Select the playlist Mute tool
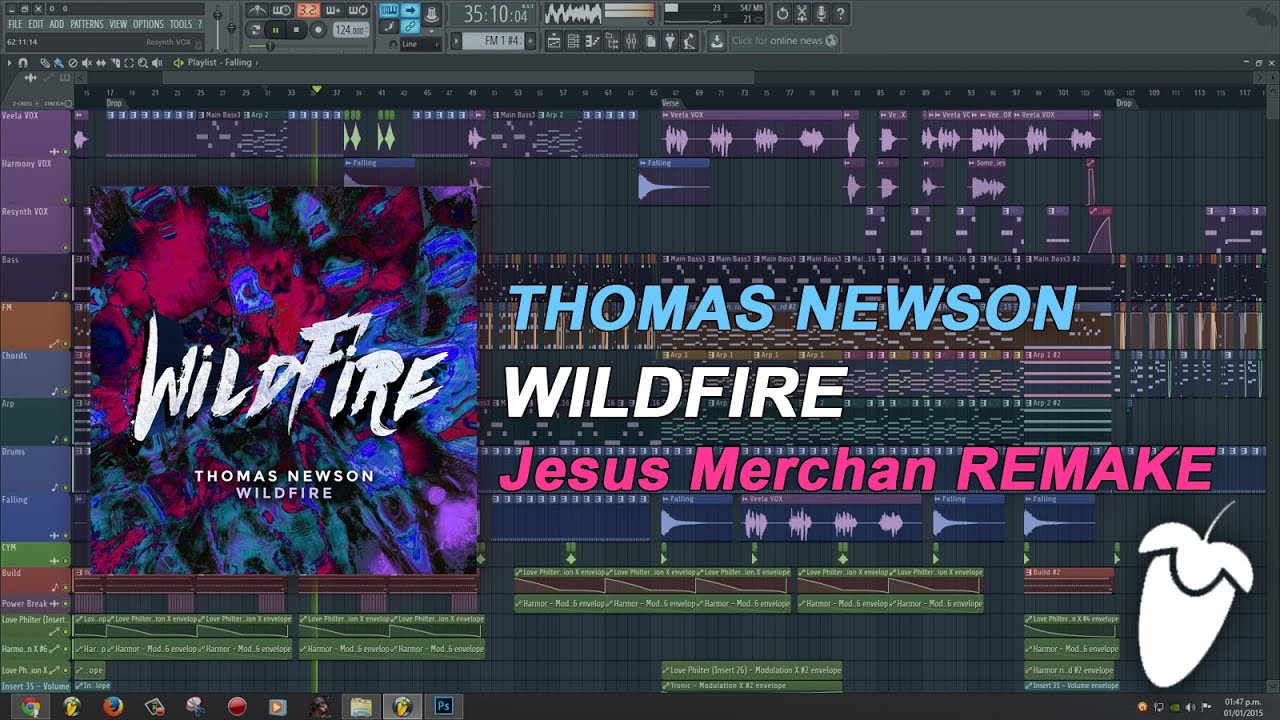Image resolution: width=1280 pixels, height=720 pixels. pyautogui.click(x=87, y=63)
